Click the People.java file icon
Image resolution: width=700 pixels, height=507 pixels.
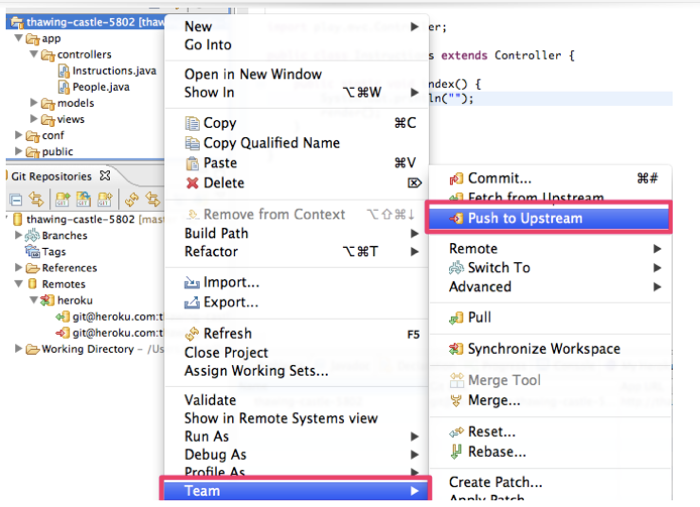pyautogui.click(x=64, y=87)
